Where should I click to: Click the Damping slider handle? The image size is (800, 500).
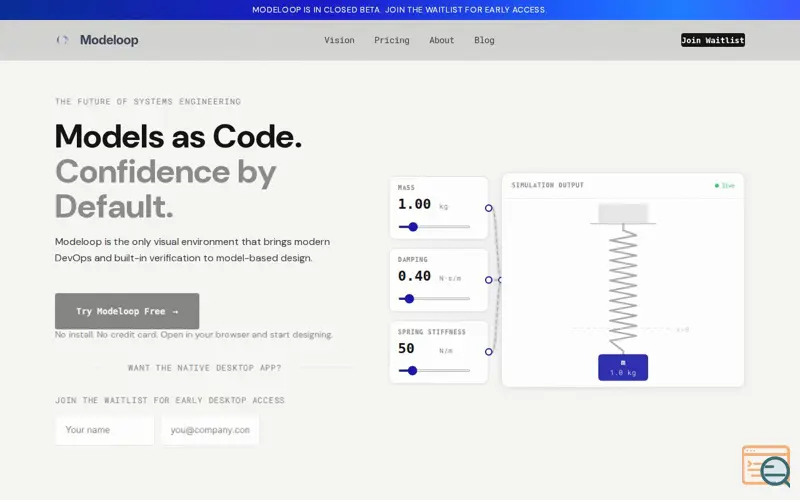[409, 298]
